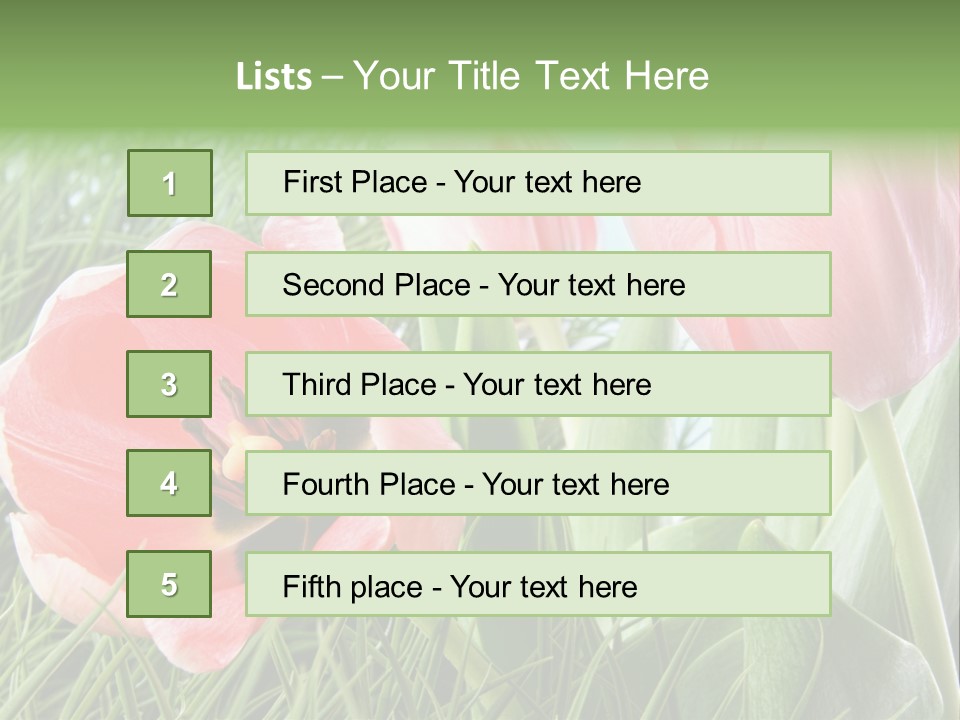Click the pink tulip petal at upper right
The image size is (960, 720).
[x=890, y=250]
